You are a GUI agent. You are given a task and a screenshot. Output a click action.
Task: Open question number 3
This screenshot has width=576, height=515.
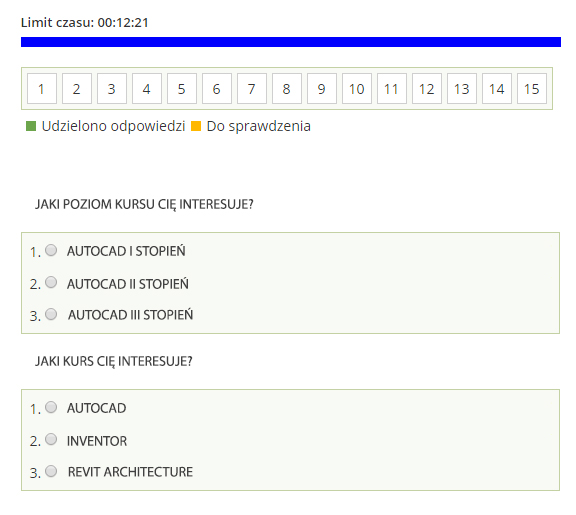(x=112, y=89)
